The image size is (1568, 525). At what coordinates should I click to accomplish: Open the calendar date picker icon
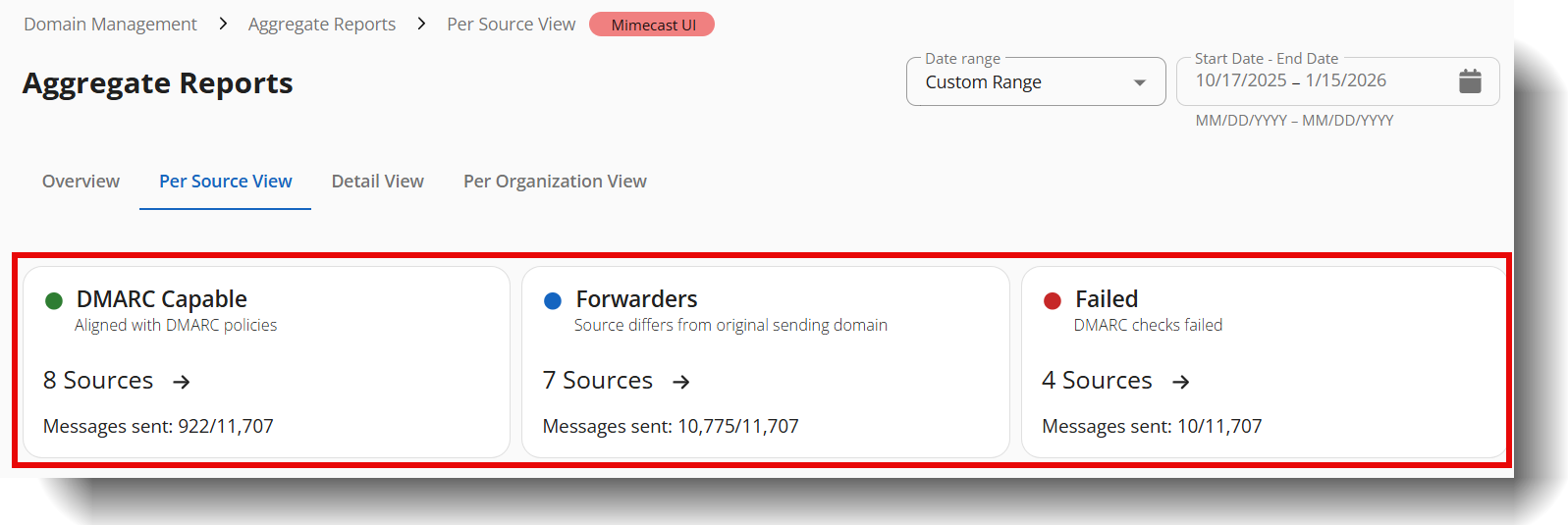click(x=1469, y=81)
